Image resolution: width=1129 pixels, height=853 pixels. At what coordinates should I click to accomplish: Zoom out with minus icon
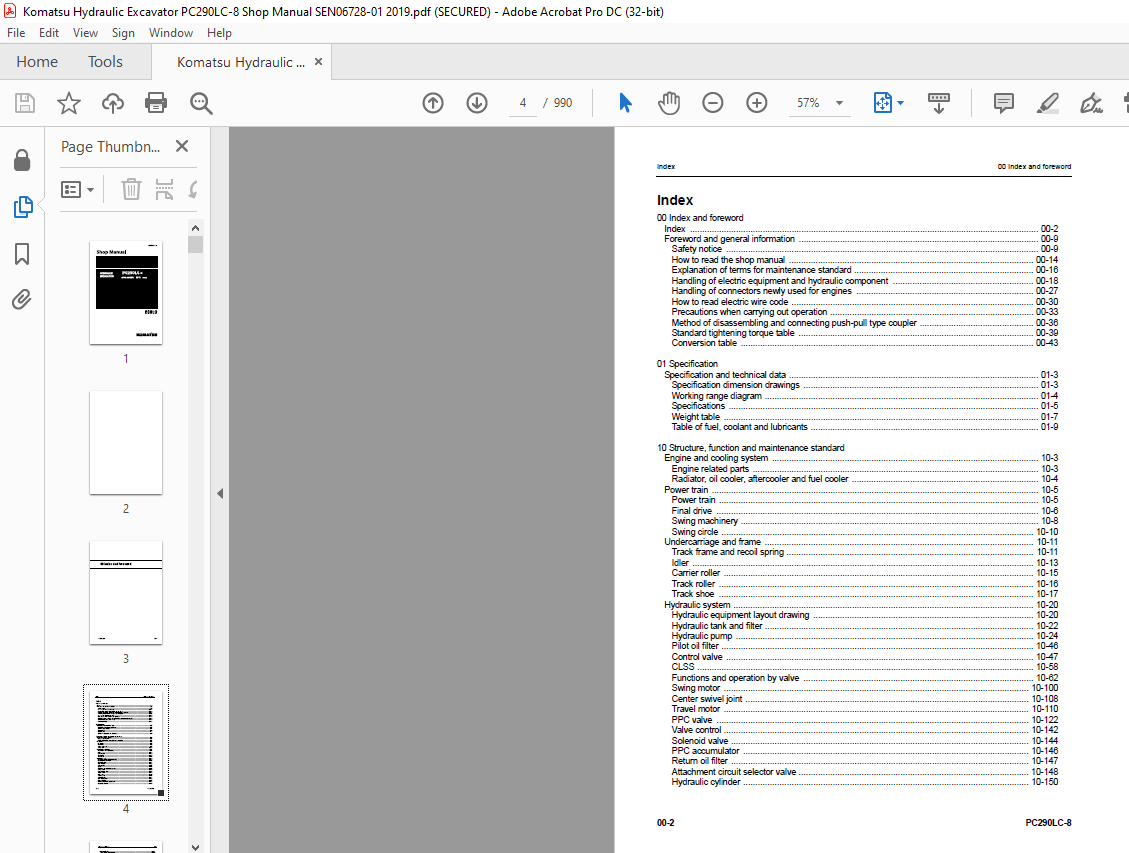point(713,103)
